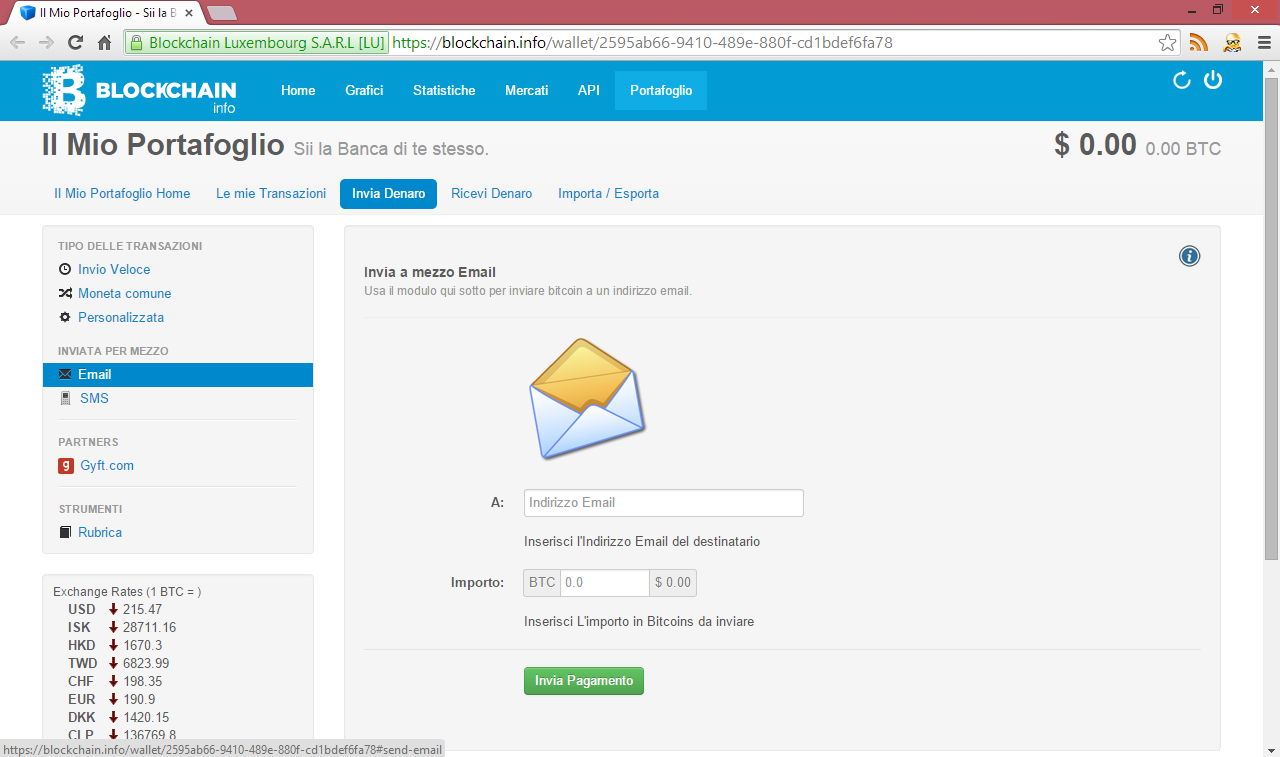The image size is (1280, 757).
Task: Open Rubrica address book
Action: coord(100,532)
